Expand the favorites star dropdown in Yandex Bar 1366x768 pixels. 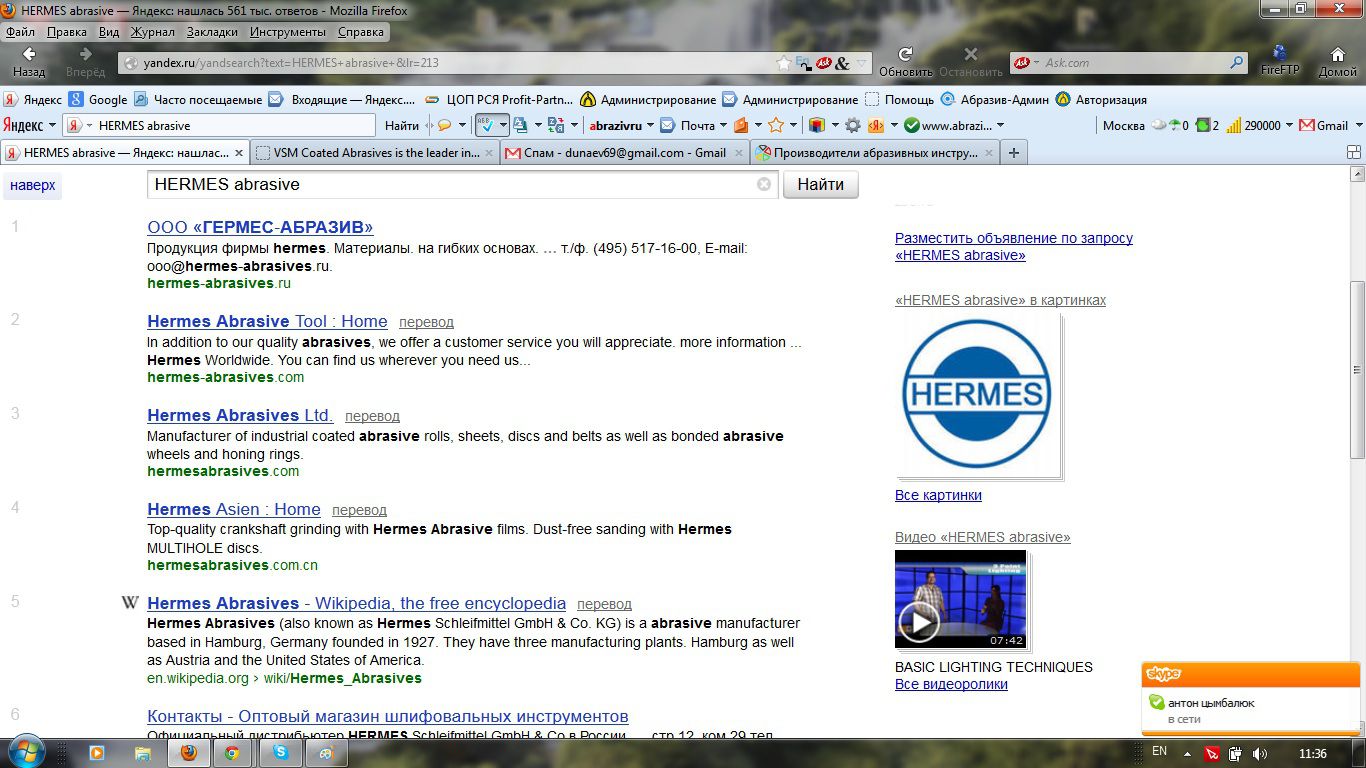coord(793,126)
